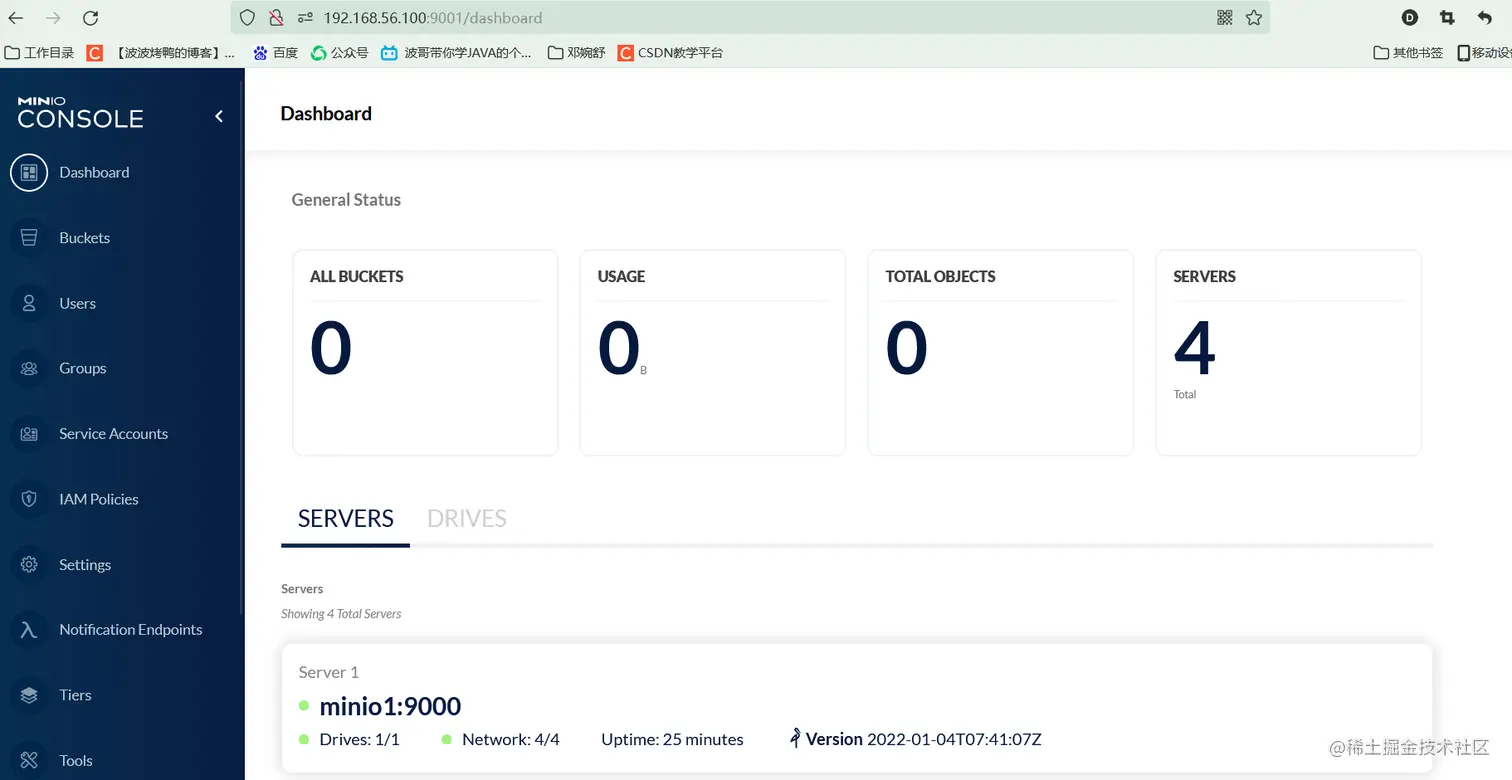Switch to the DRIVES tab
This screenshot has height=780, width=1512.
[466, 519]
